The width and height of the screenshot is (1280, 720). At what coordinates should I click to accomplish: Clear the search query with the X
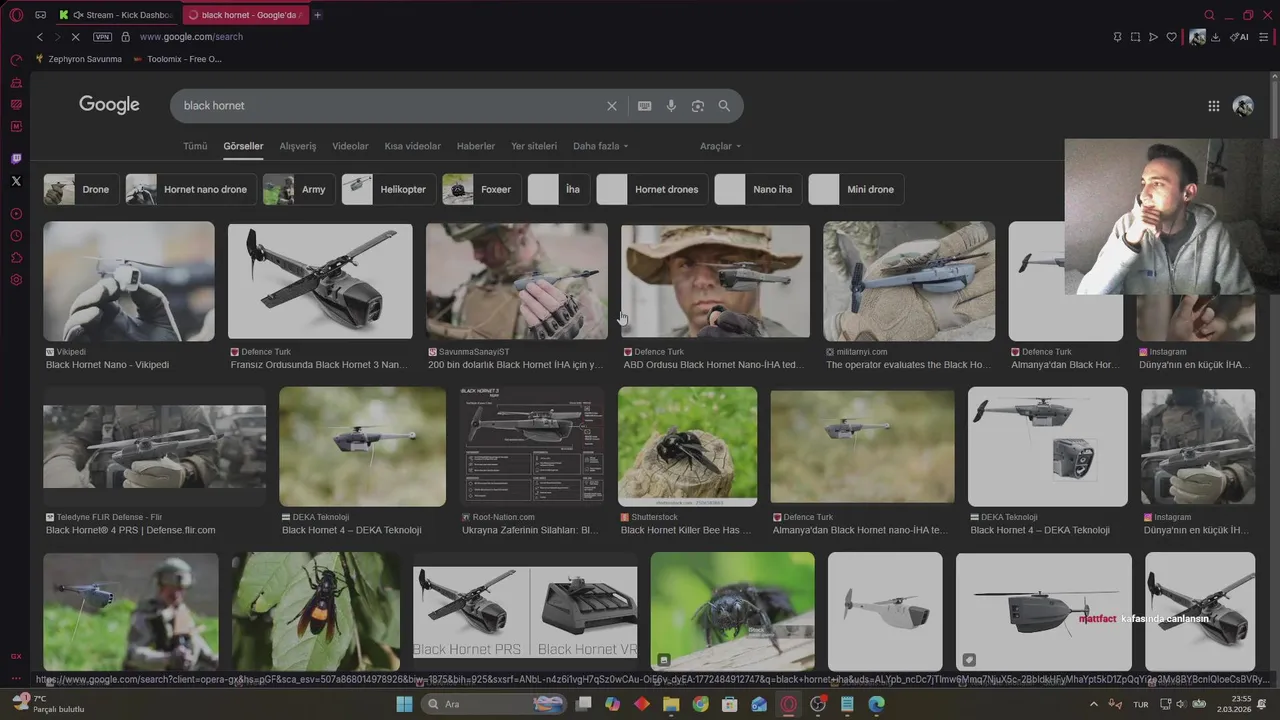coord(612,106)
